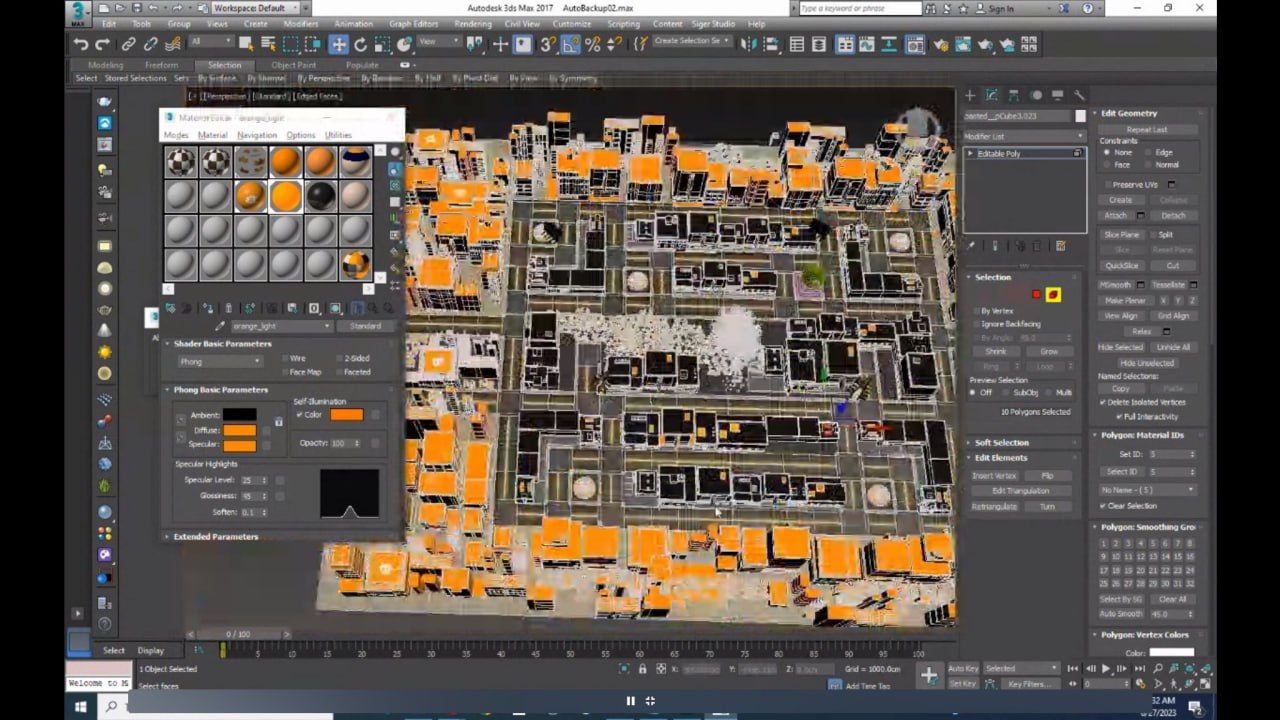Open the Modifiers menu
Screen dimensions: 1280x720
(301, 23)
